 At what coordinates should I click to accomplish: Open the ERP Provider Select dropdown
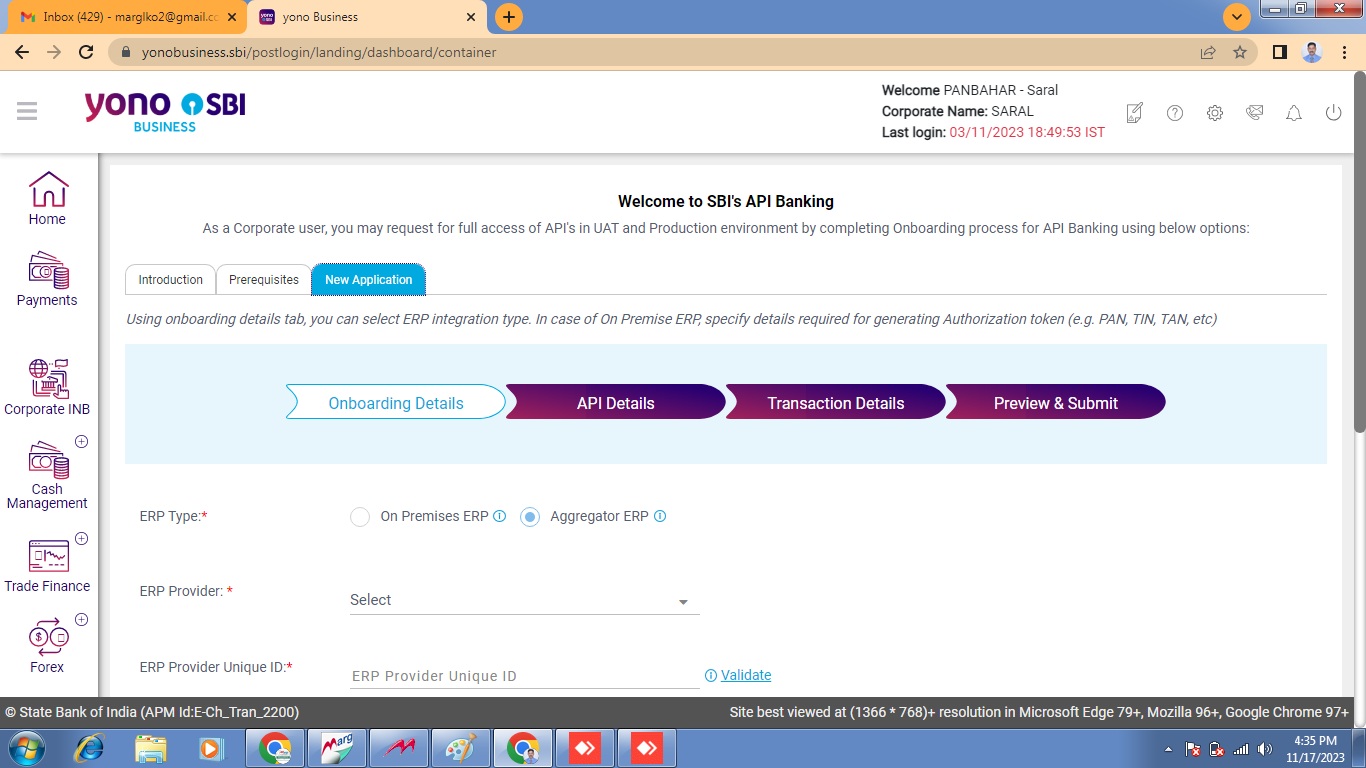(524, 600)
